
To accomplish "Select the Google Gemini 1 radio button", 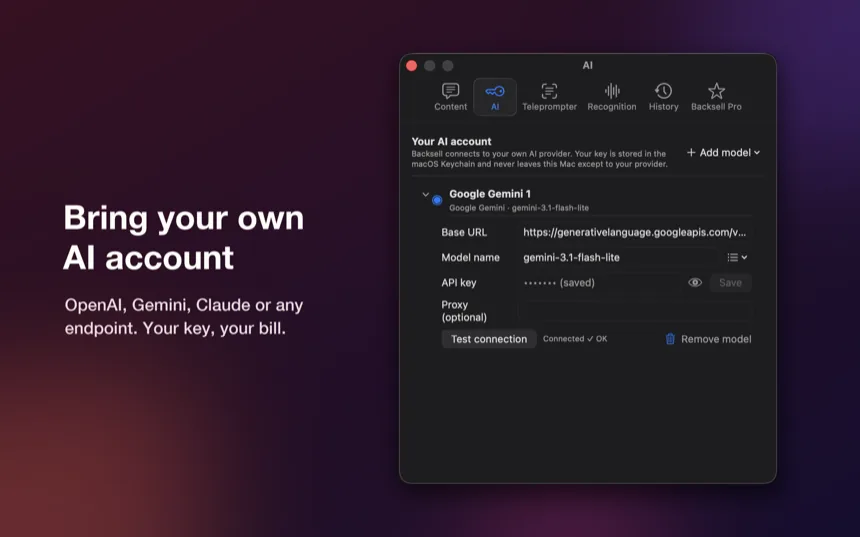I will [x=437, y=200].
